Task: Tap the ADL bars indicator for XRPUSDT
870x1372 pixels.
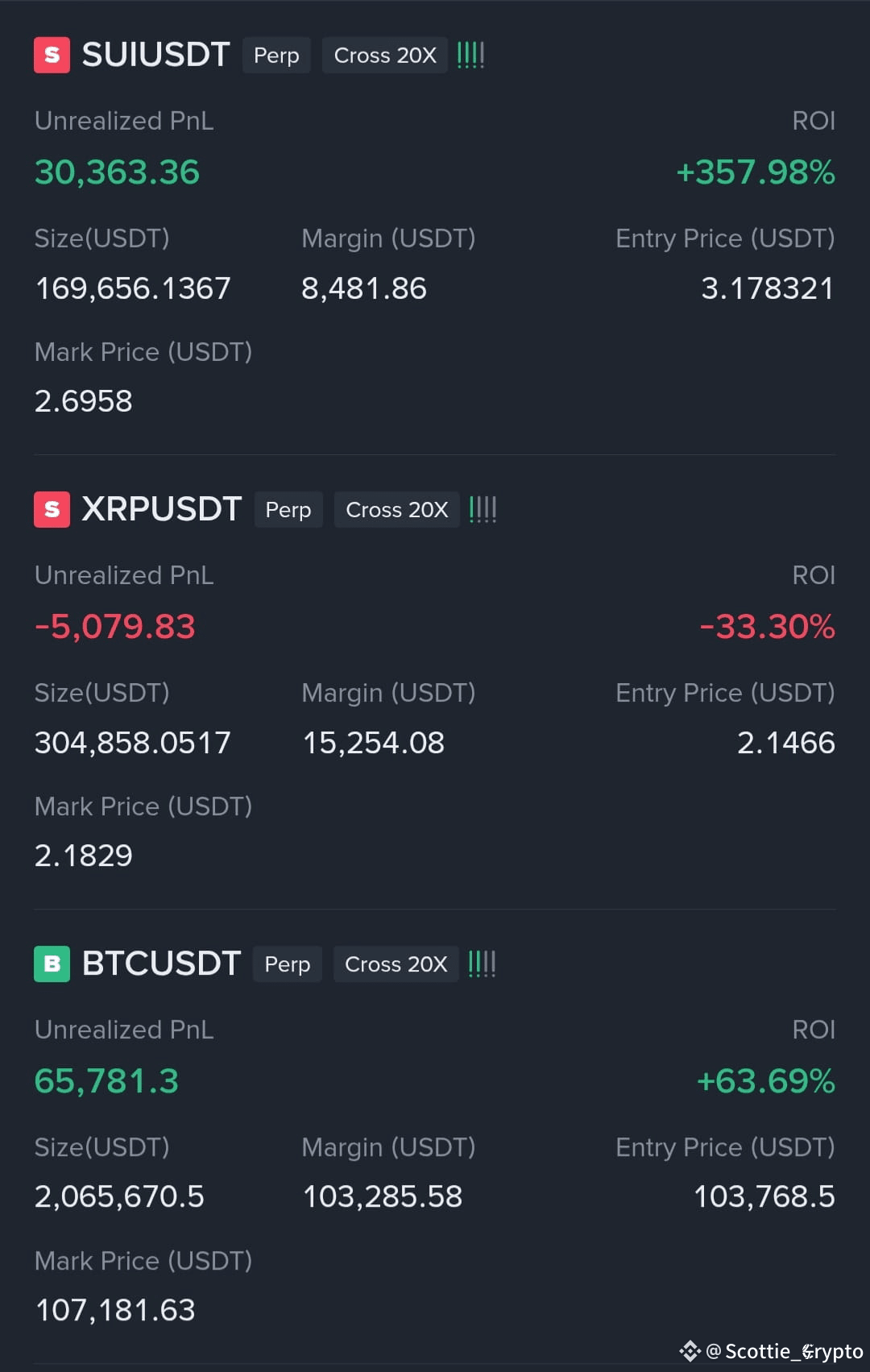Action: pos(483,509)
